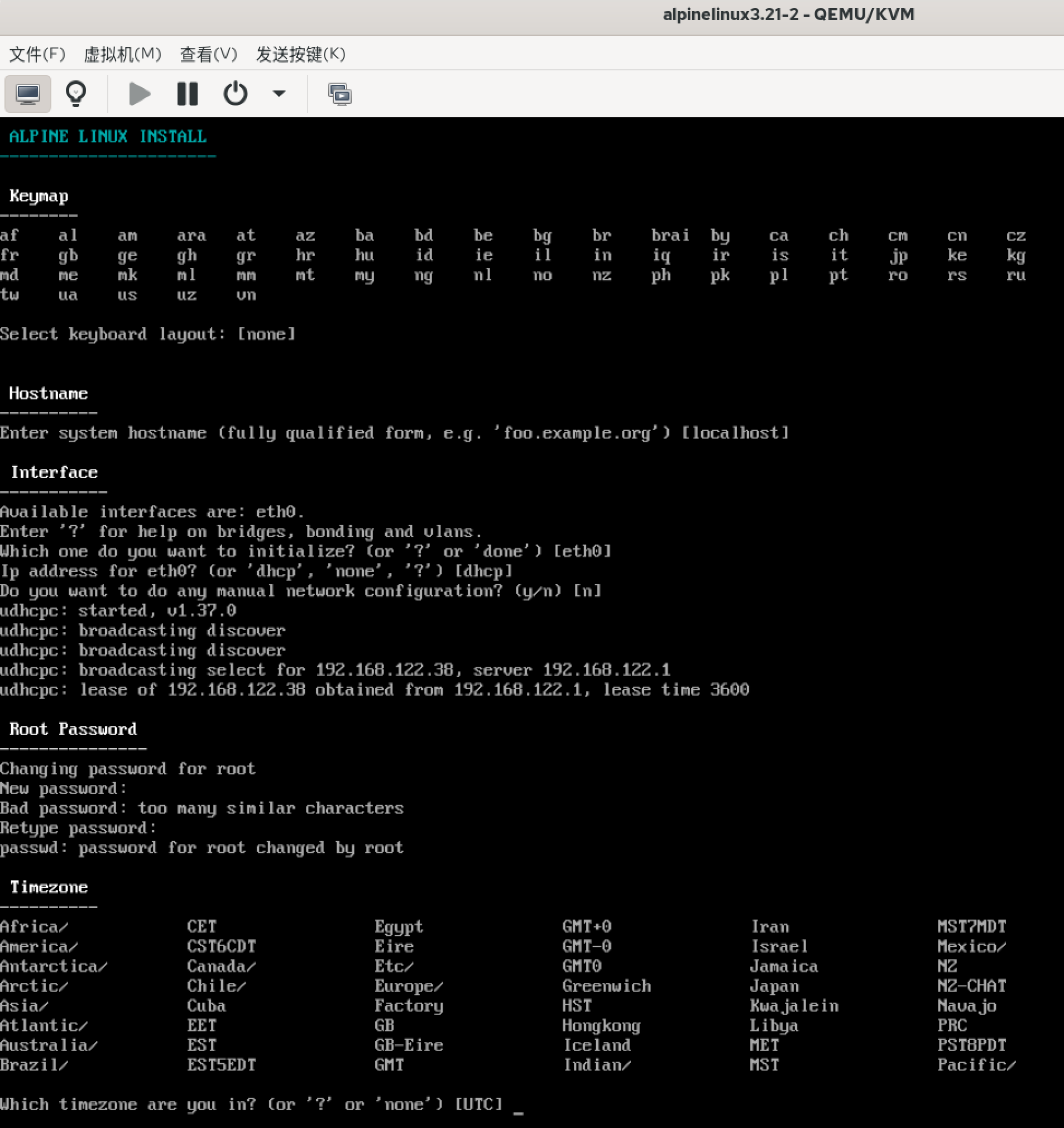
Task: Click the PRC timezone entry
Action: pos(951,1025)
